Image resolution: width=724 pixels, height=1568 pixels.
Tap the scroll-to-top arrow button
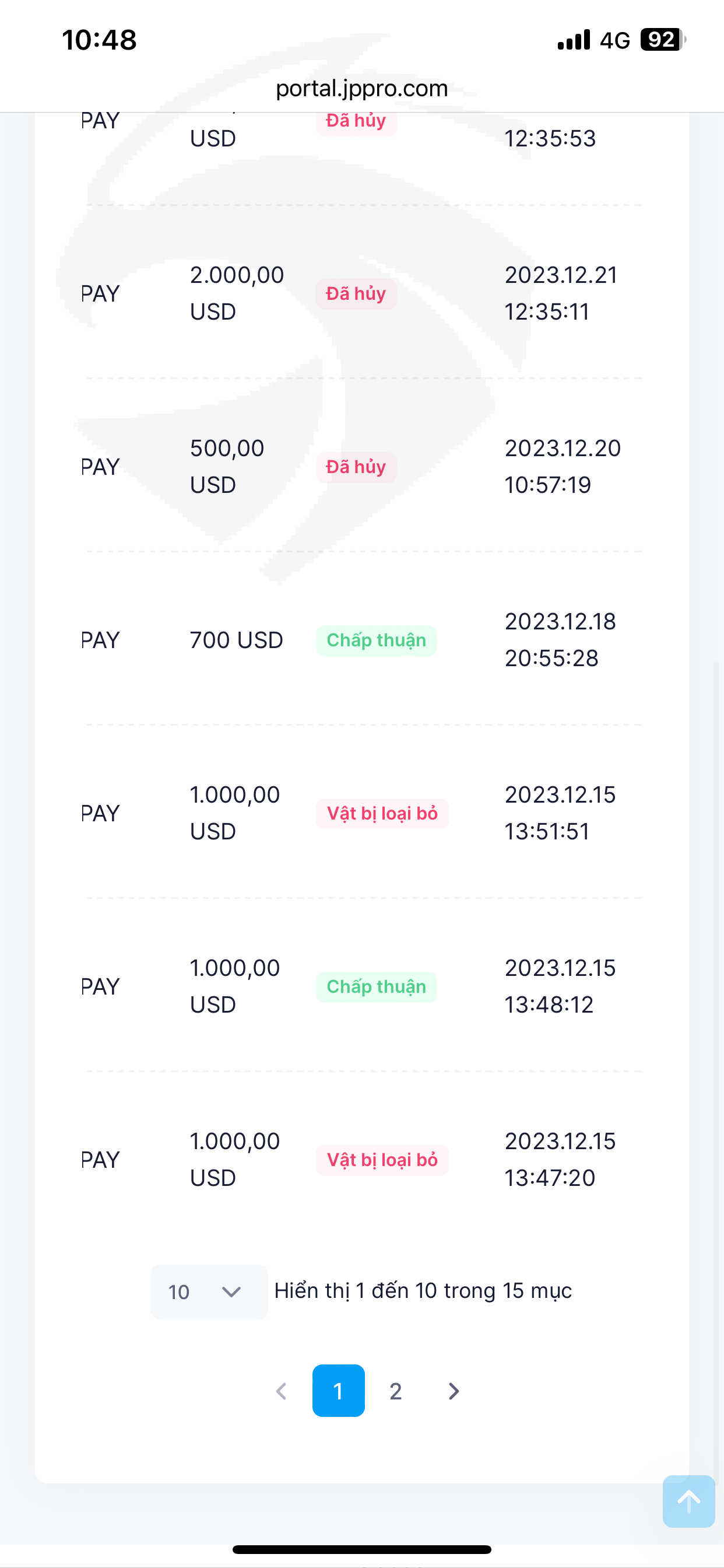[688, 1501]
